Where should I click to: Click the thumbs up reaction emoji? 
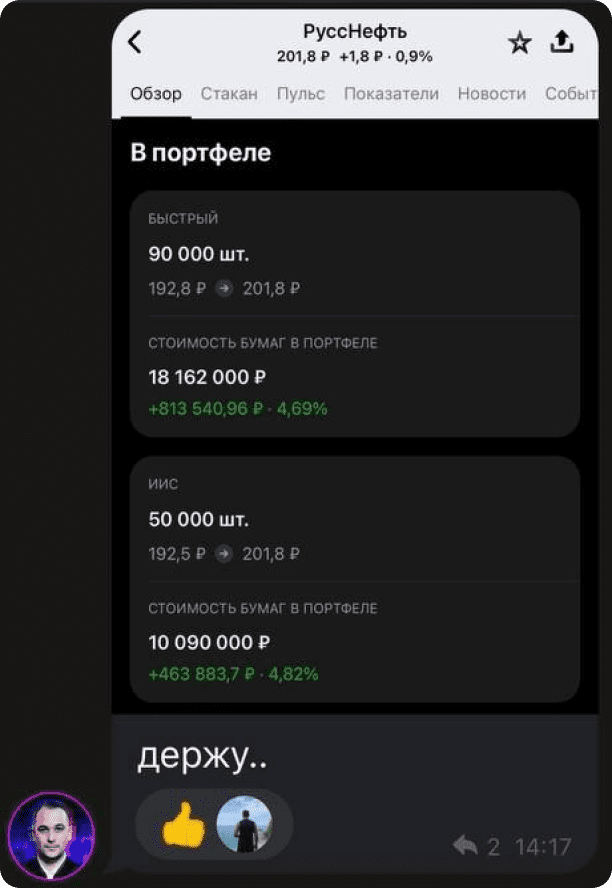(x=183, y=826)
